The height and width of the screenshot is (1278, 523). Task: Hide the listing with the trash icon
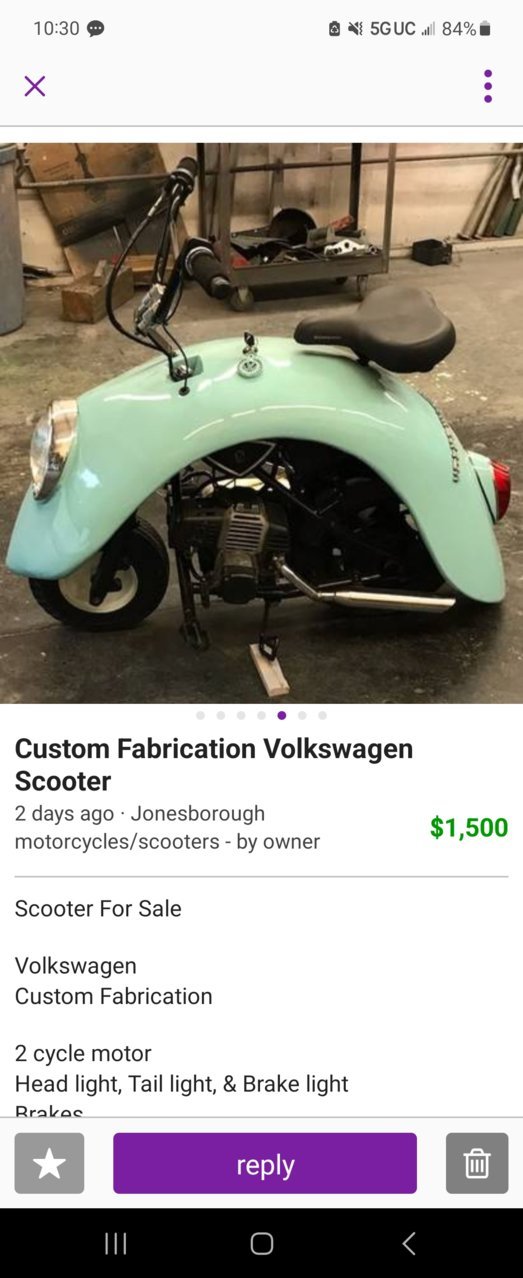[477, 1163]
